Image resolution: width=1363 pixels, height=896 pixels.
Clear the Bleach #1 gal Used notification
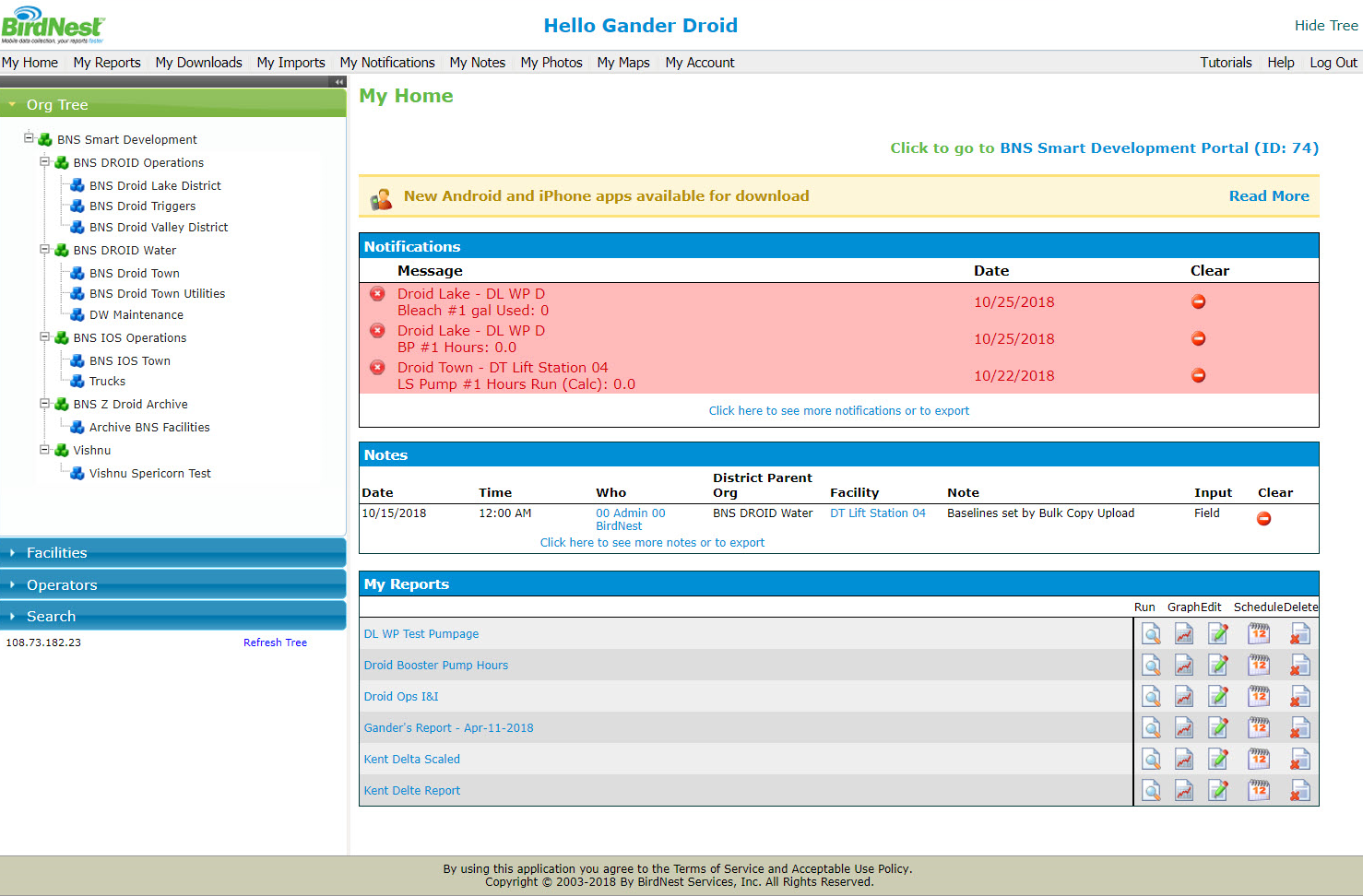coord(1199,301)
